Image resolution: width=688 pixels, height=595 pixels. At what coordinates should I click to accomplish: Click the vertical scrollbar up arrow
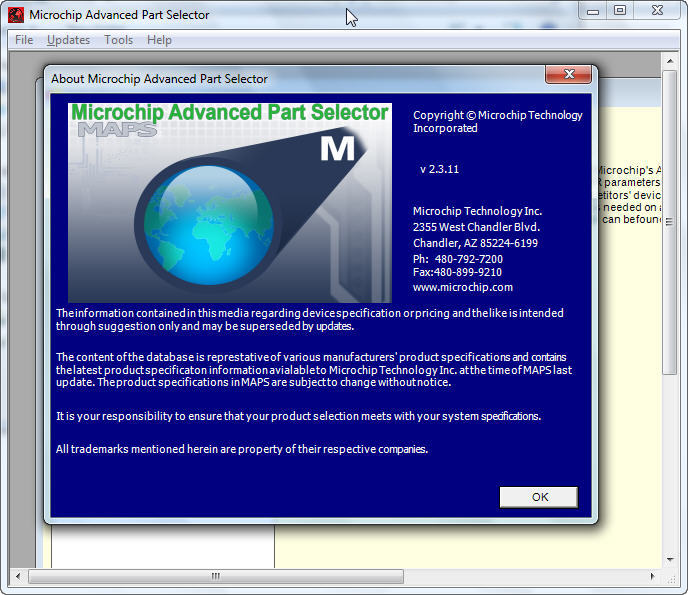(670, 61)
